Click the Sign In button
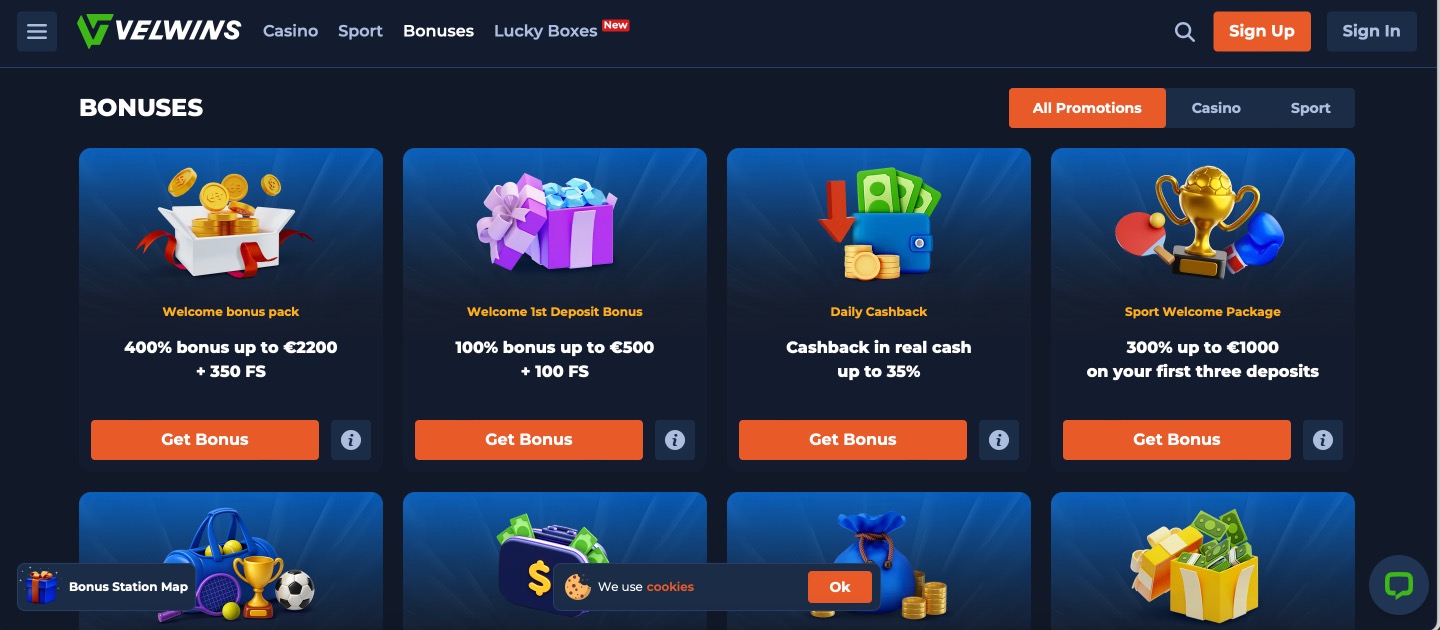Screen dimensions: 1440x630 click(x=1371, y=31)
